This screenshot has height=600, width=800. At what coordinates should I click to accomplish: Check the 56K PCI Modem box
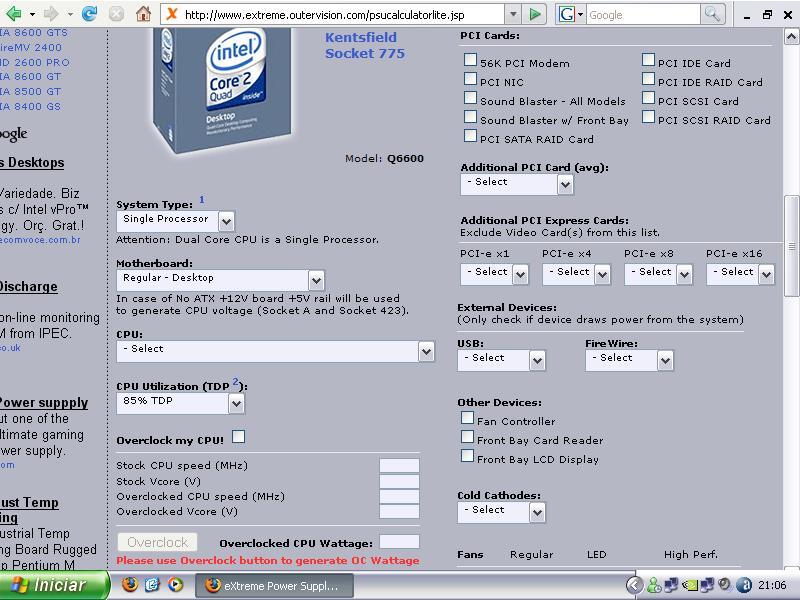tap(470, 60)
